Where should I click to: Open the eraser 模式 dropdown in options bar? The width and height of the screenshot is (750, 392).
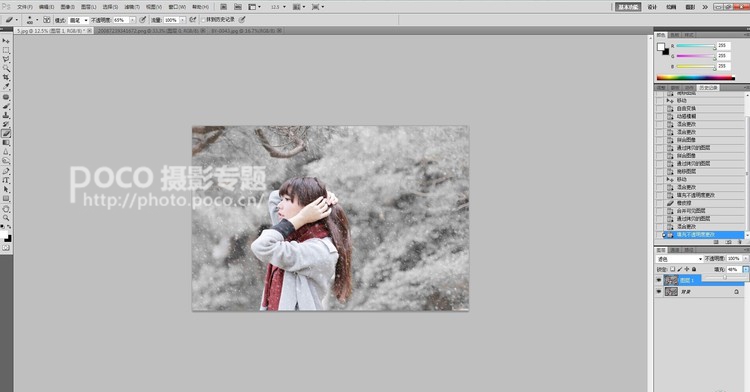coord(79,20)
